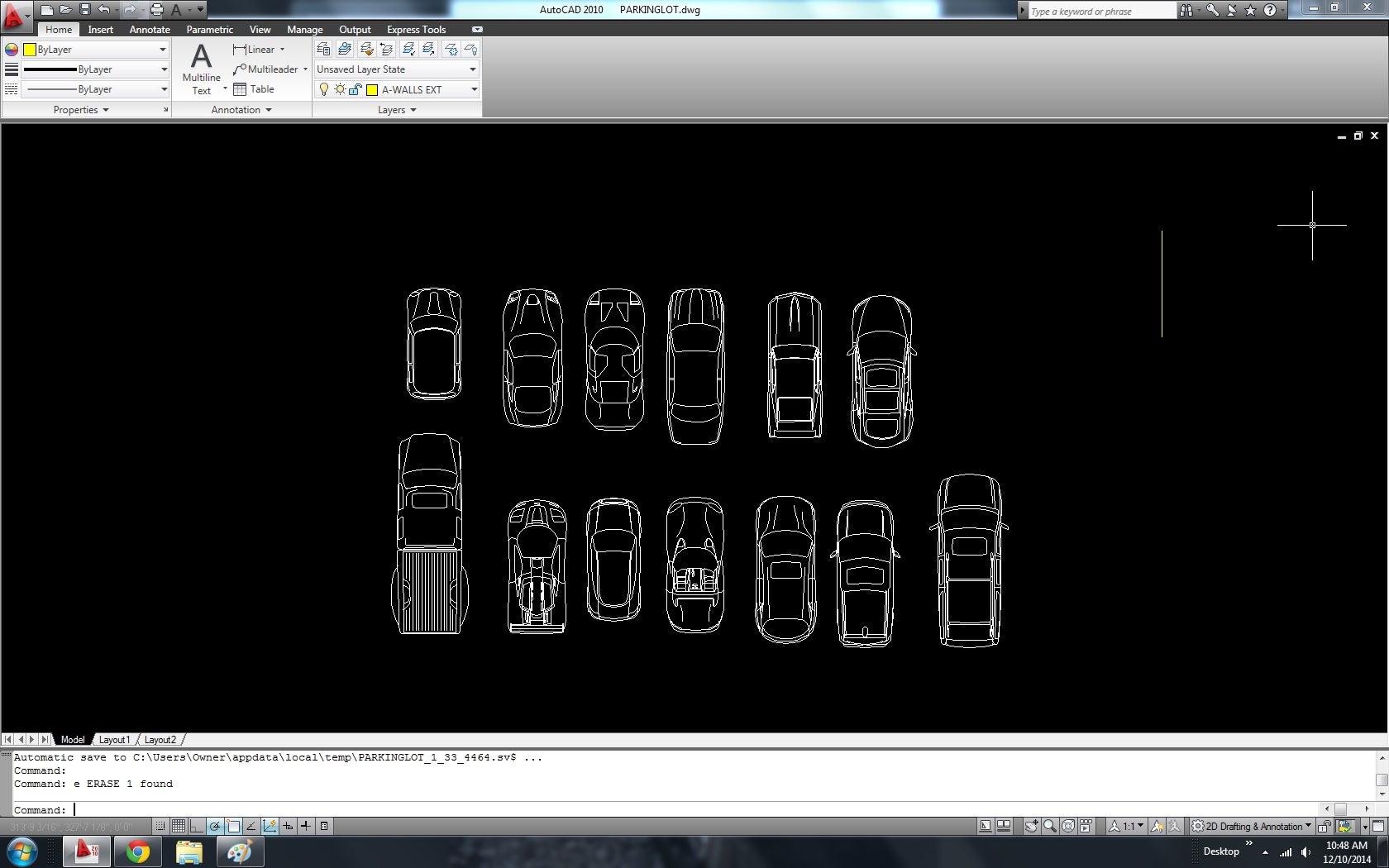Open the Linear dimension dropdown arrow
1389x868 pixels.
pyautogui.click(x=282, y=50)
